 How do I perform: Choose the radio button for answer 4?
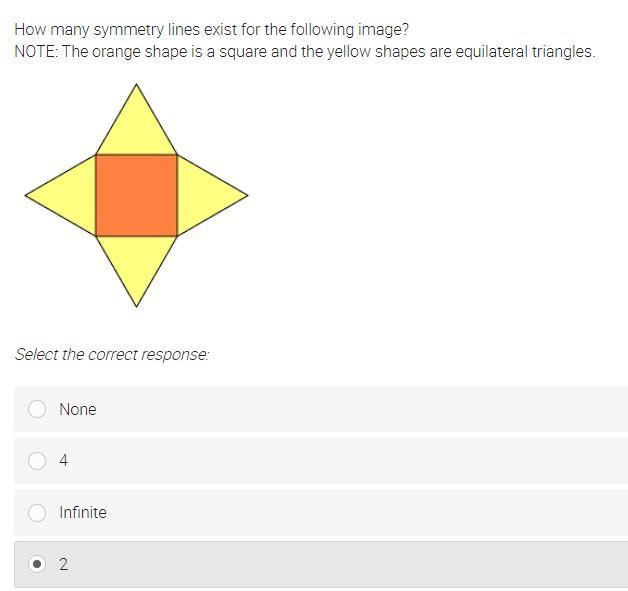(37, 460)
